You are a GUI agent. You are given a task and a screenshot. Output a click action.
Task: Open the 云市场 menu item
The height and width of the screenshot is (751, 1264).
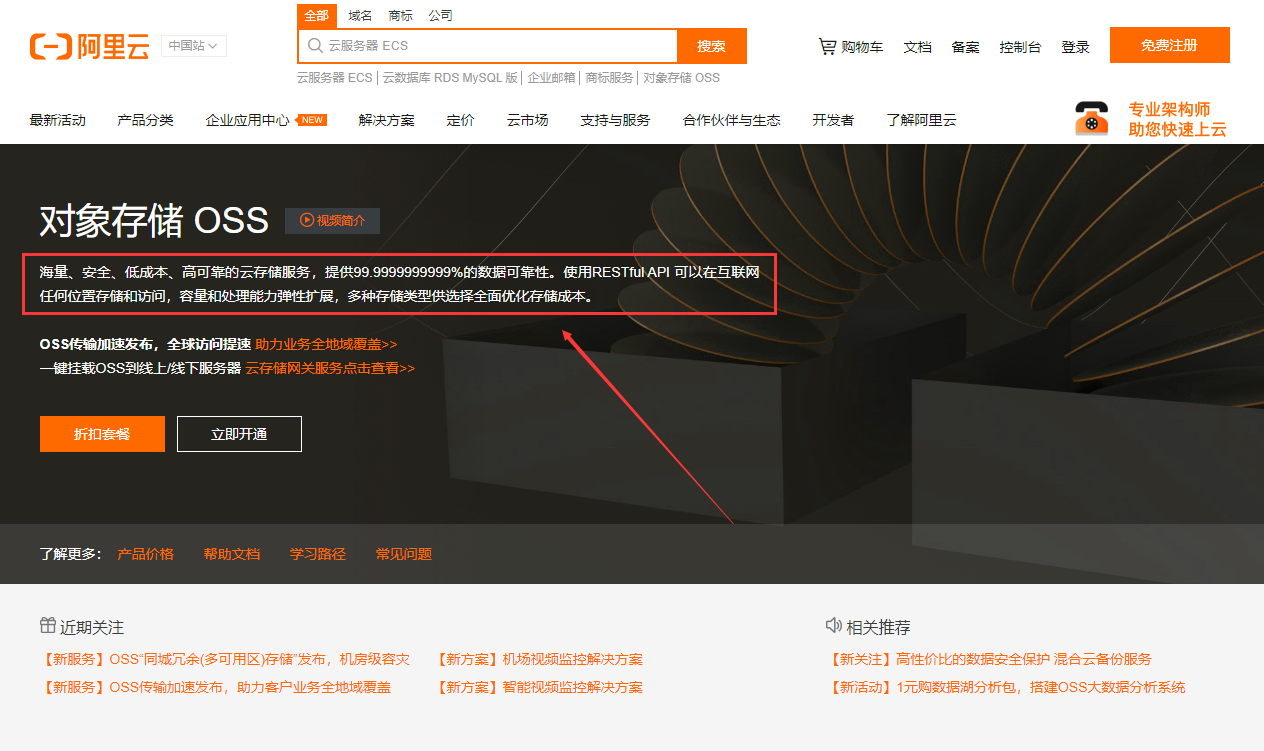527,120
